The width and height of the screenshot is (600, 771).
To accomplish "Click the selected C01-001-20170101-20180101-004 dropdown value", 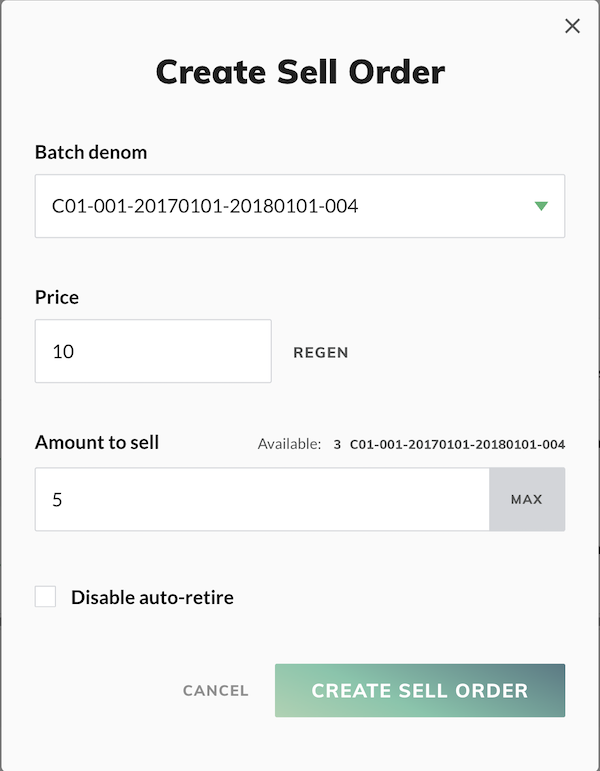I will [x=205, y=207].
